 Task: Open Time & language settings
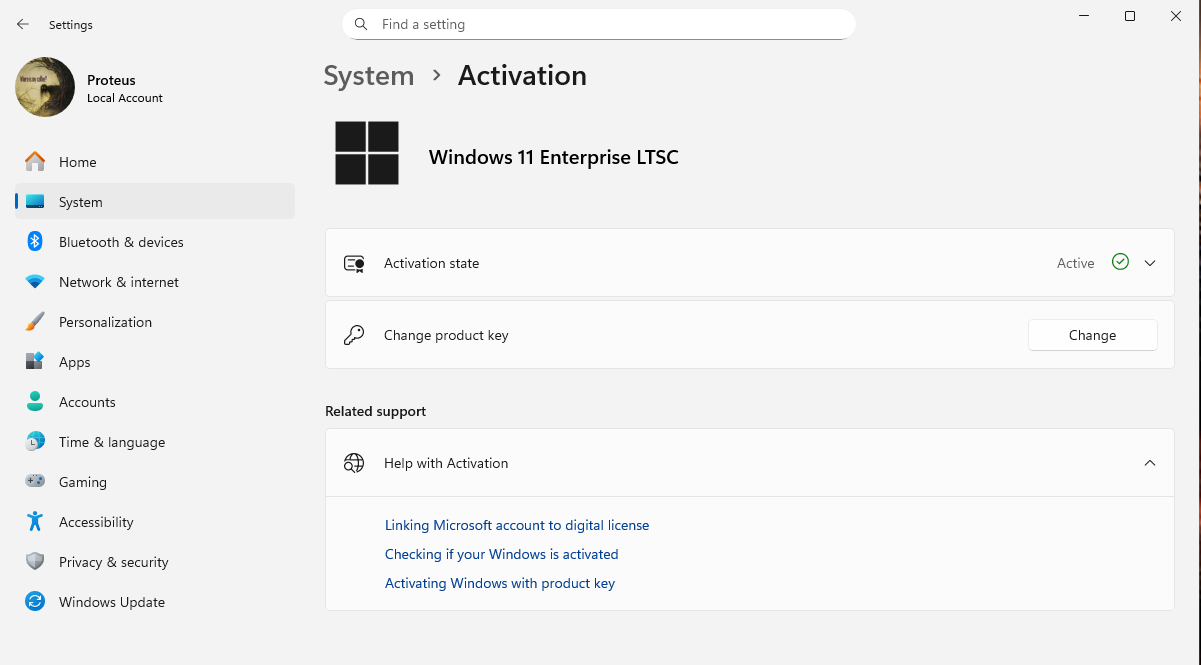tap(155, 442)
